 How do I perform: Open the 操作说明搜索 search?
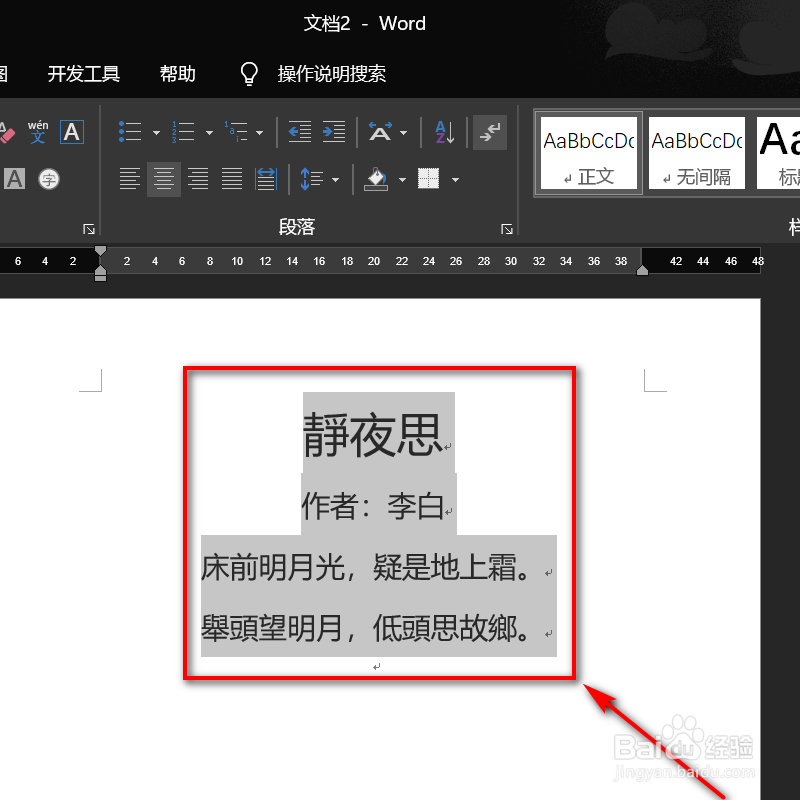(x=331, y=73)
